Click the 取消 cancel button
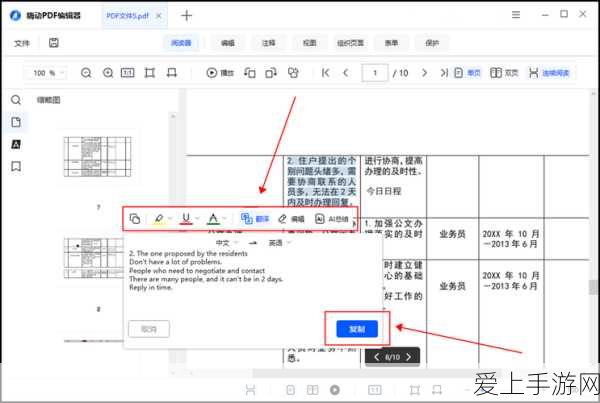The width and height of the screenshot is (600, 403). (149, 329)
